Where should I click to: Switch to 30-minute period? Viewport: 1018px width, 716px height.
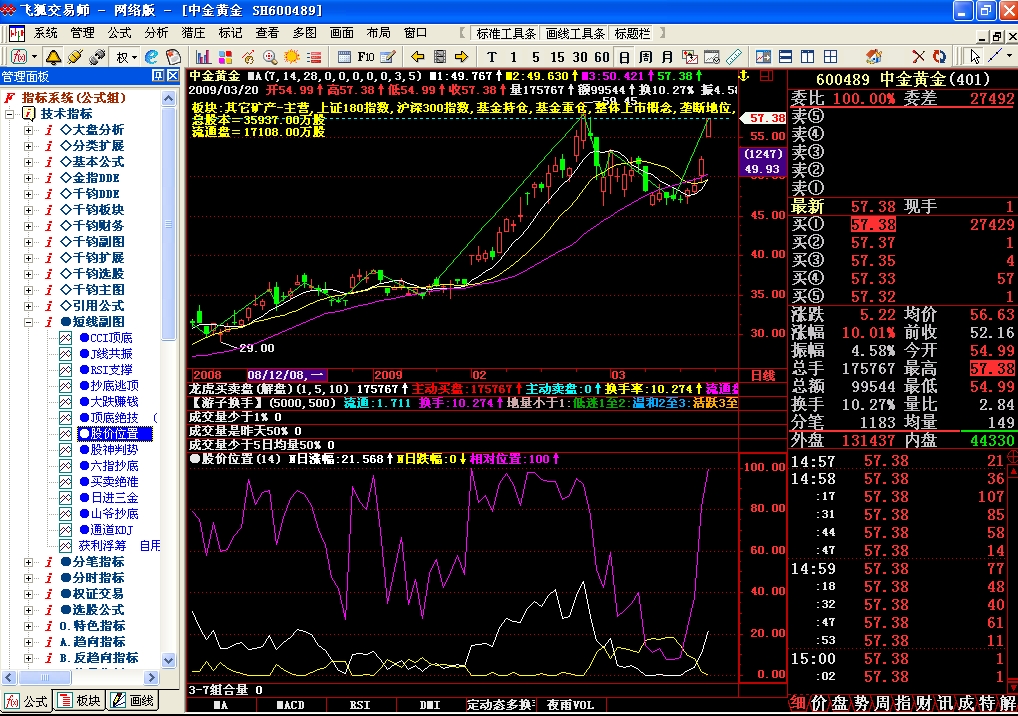pos(580,57)
